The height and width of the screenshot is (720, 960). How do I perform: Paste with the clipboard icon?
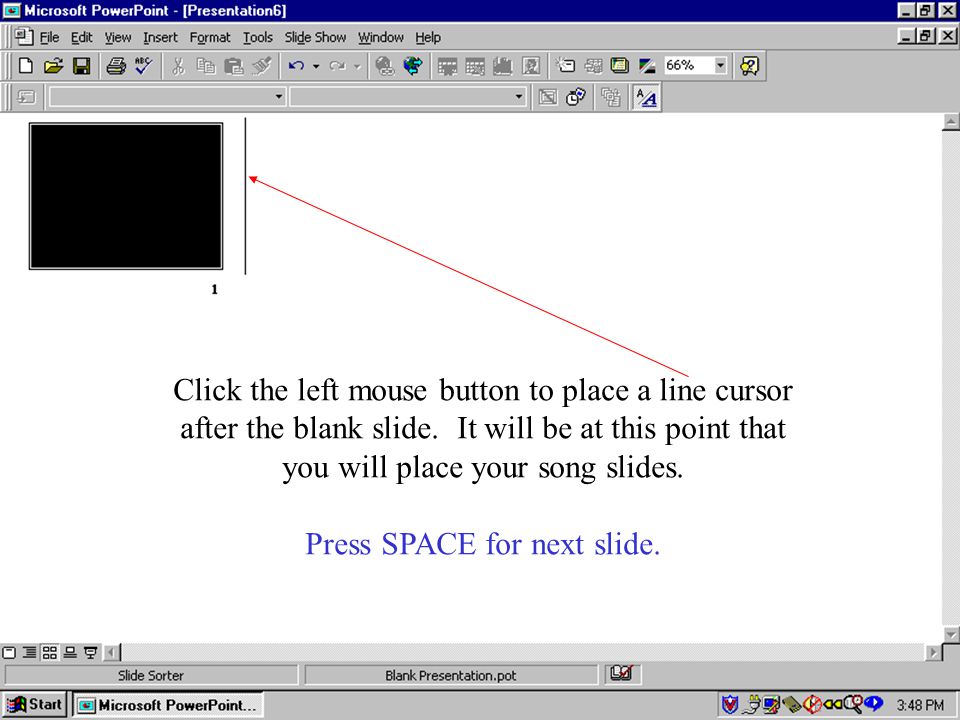[234, 66]
